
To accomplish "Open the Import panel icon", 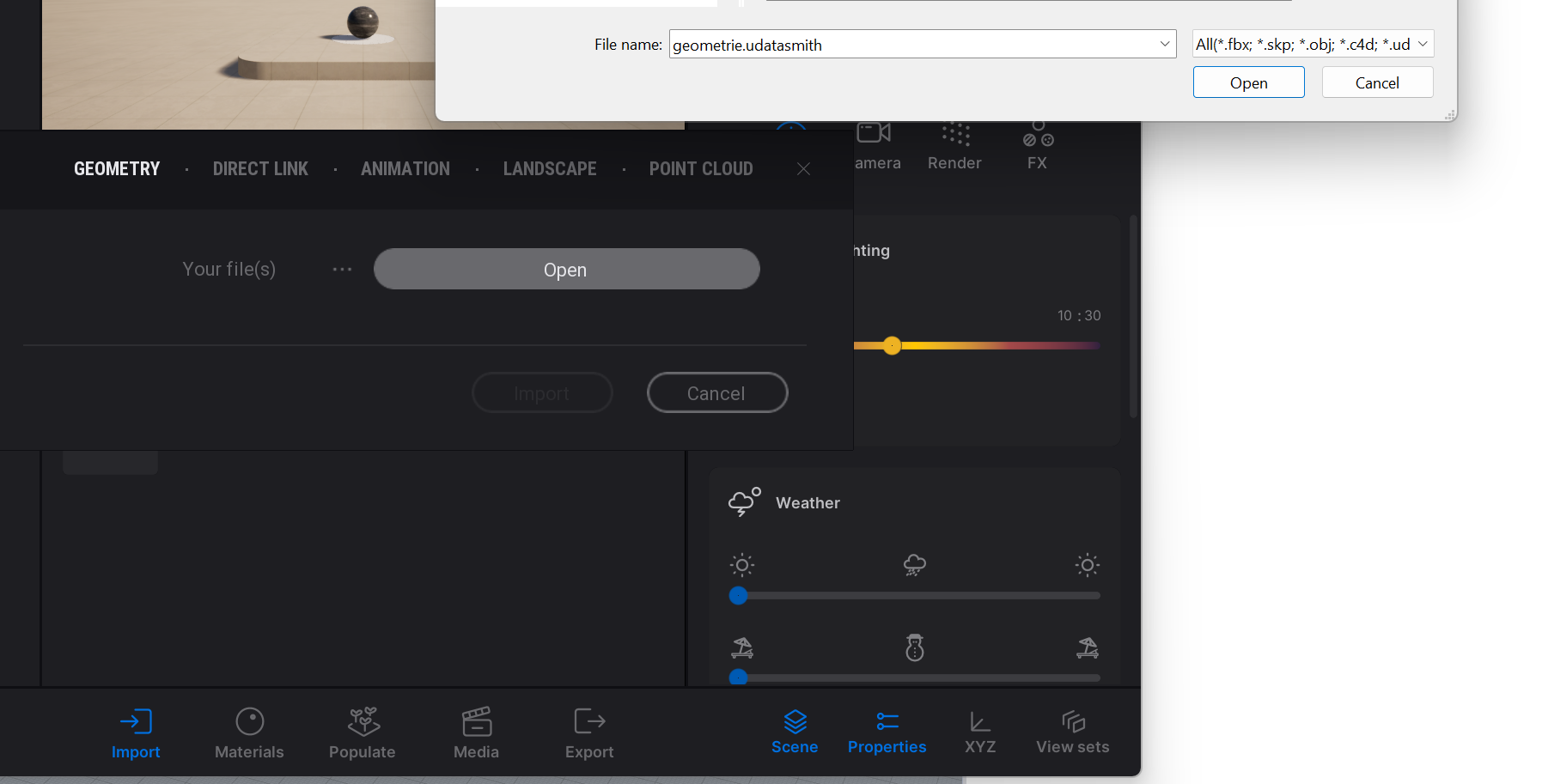I will (x=136, y=722).
